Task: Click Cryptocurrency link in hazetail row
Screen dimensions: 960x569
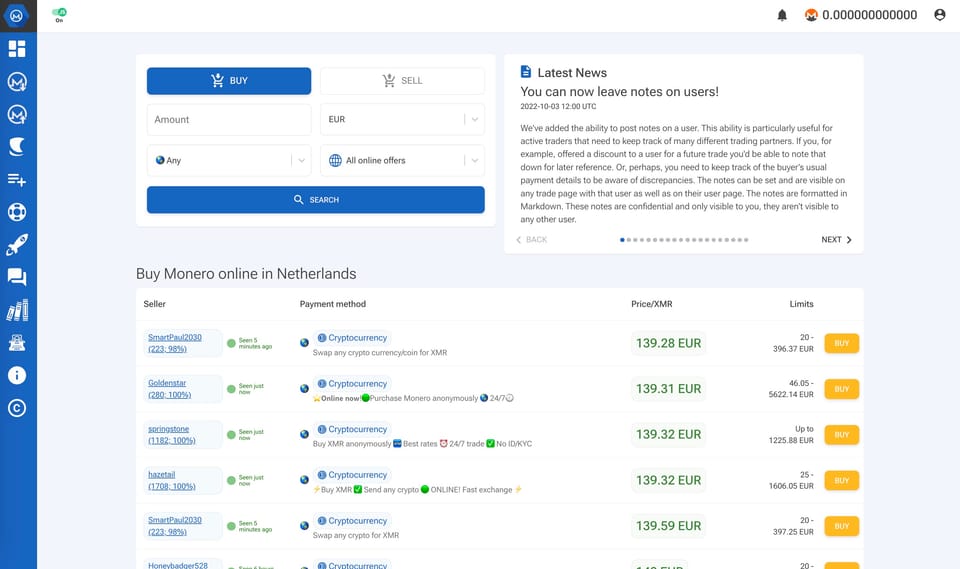Action: 353,475
